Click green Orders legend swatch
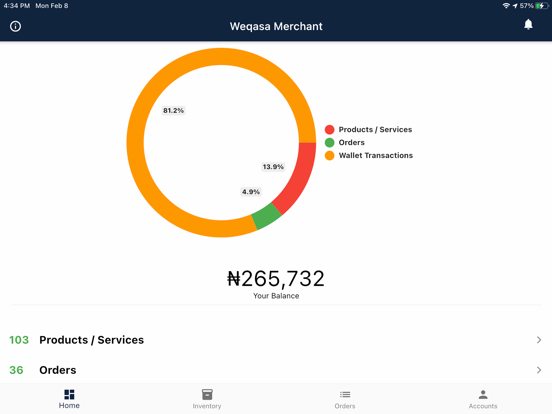Screen dimensions: 552x414 coord(330,143)
